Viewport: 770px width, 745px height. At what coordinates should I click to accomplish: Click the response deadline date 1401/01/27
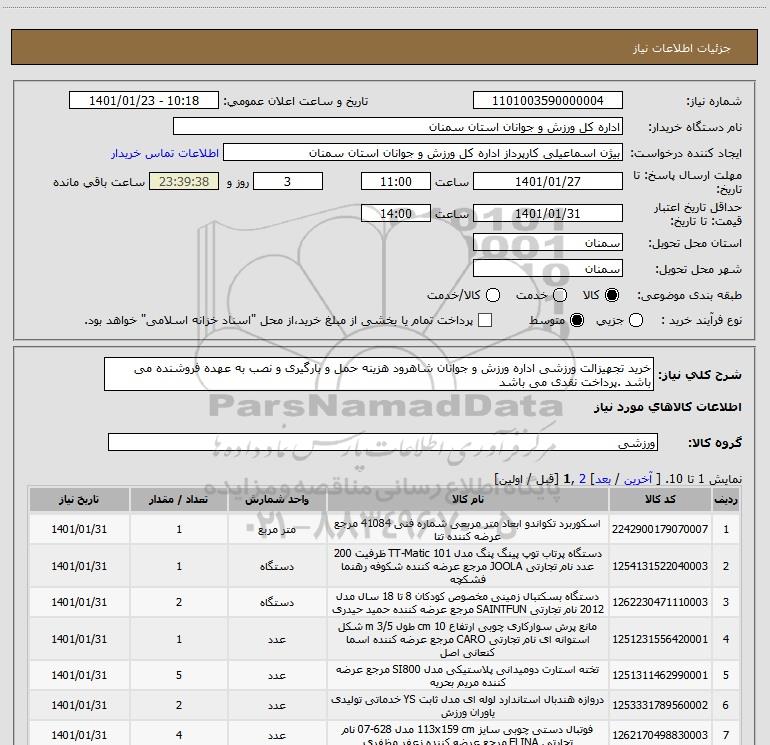[x=548, y=181]
